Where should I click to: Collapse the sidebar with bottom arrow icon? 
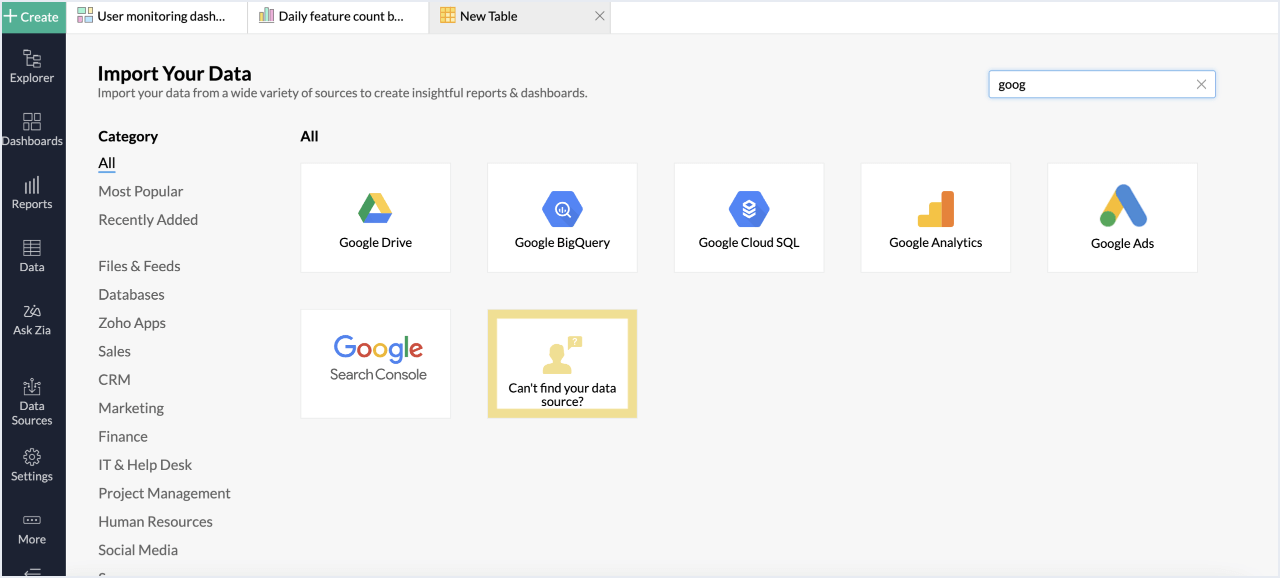32,572
